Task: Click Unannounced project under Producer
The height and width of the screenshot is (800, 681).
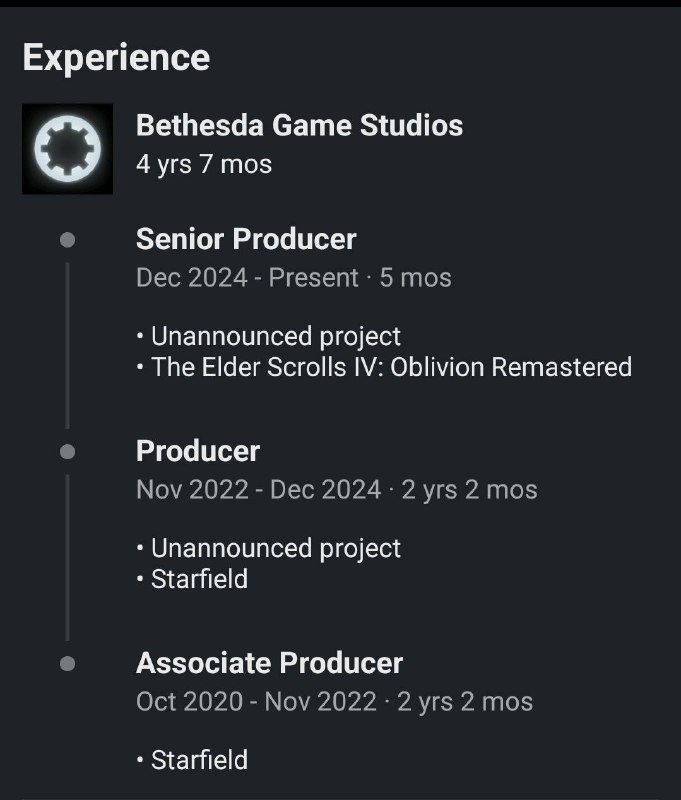Action: (x=269, y=548)
